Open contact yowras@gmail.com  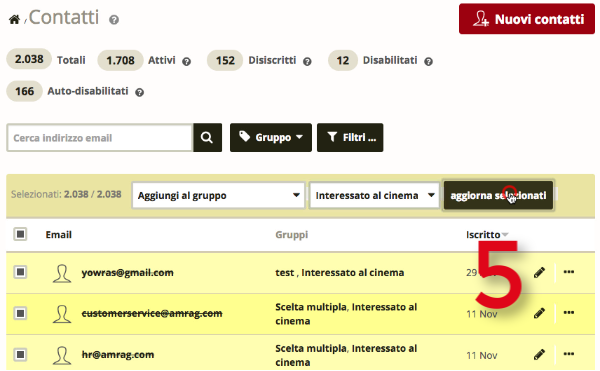coord(127,273)
